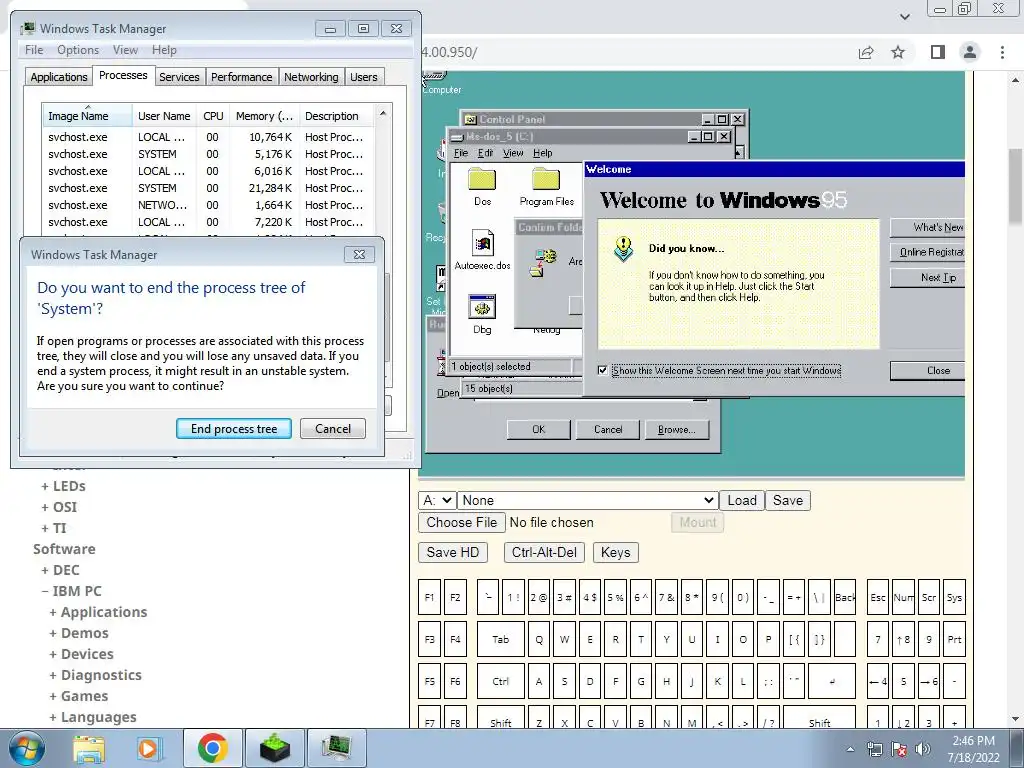The image size is (1024, 768).
Task: Click What's New in Welcome dialog
Action: pos(927,227)
